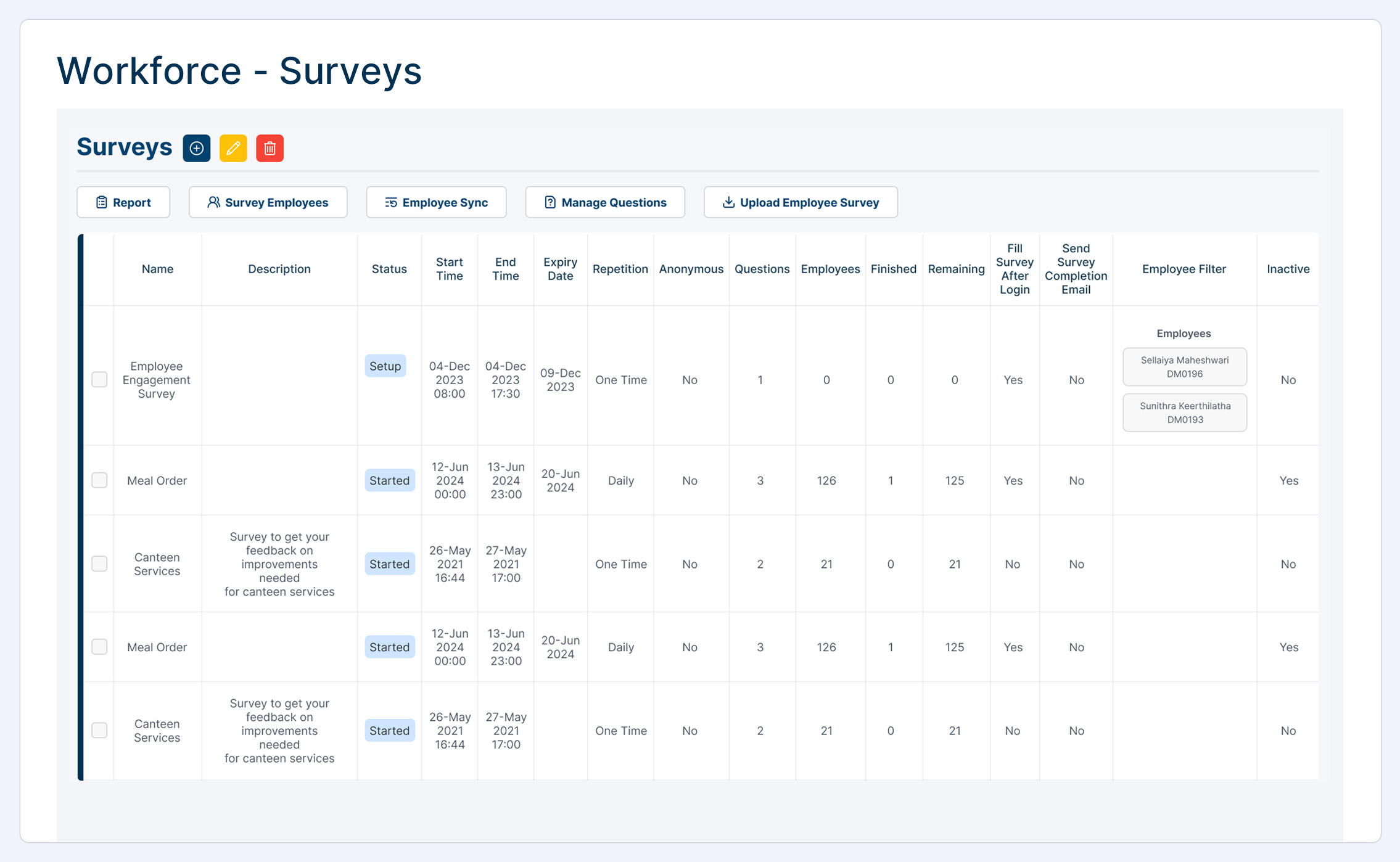Check the Employee Engagement Survey row checkbox

99,379
